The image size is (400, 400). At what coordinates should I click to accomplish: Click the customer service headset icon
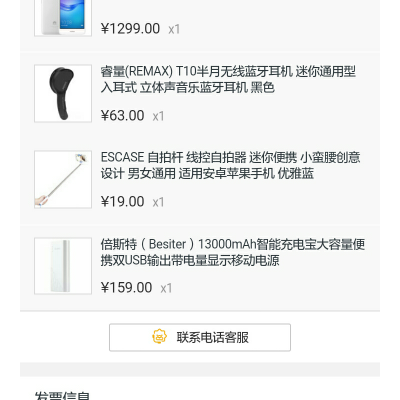[159, 337]
